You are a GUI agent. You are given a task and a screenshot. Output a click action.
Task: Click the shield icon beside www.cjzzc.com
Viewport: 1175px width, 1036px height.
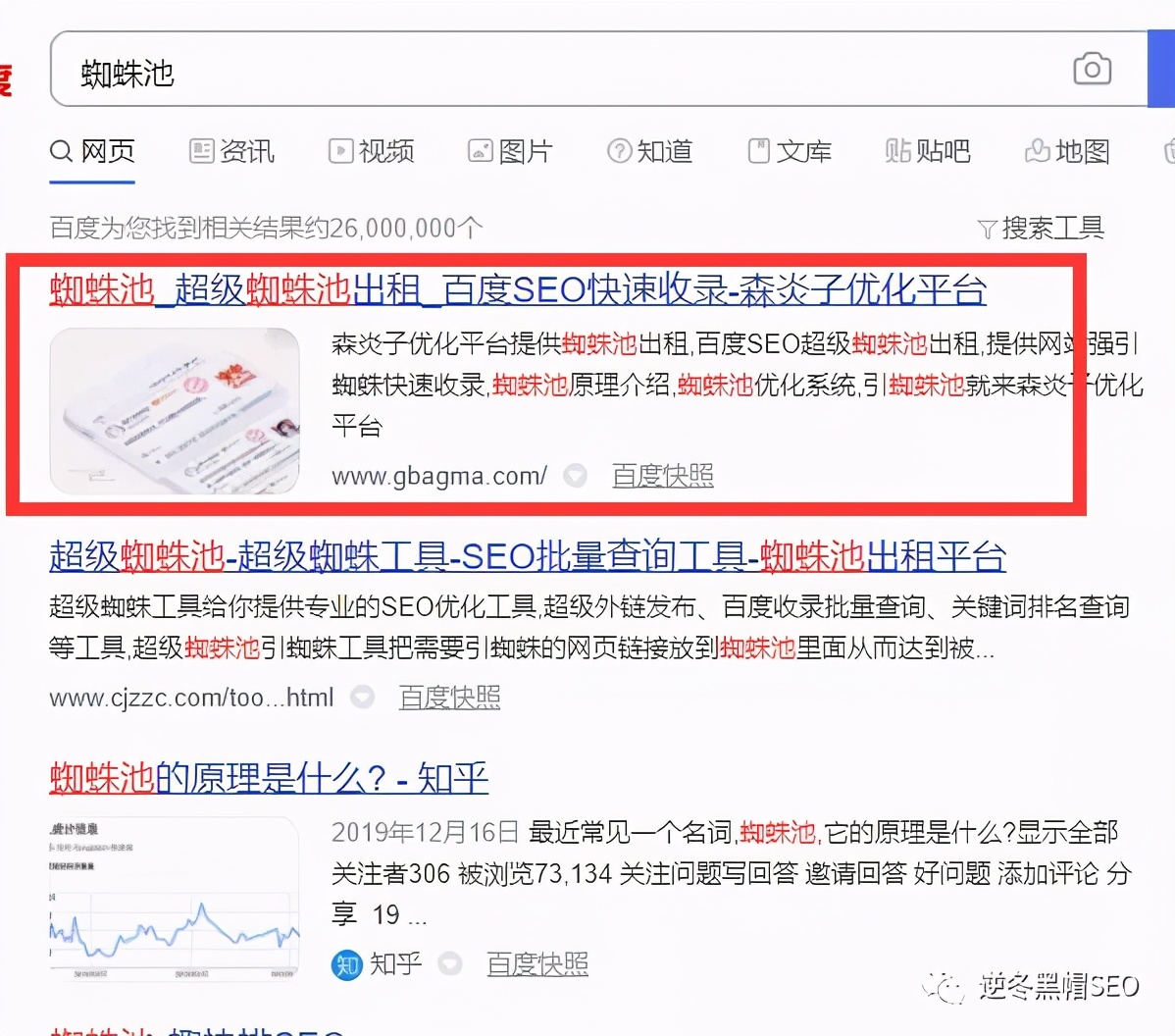(x=363, y=698)
